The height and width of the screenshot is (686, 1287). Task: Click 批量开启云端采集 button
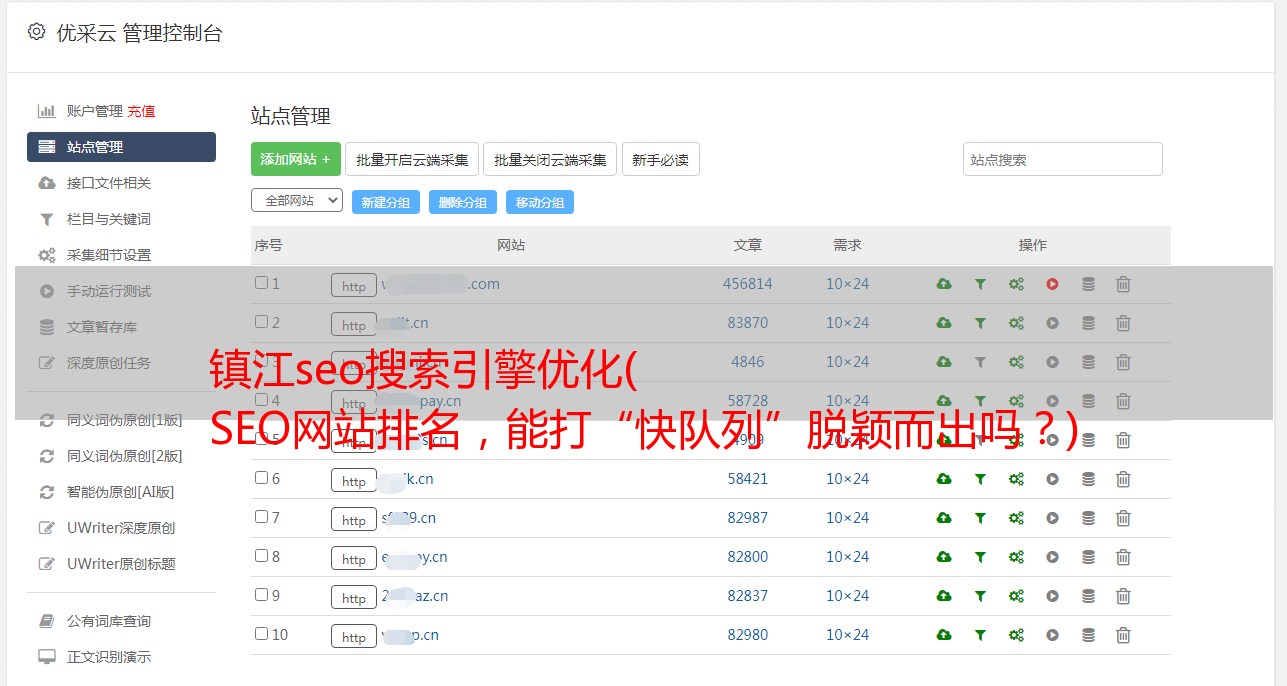point(412,159)
